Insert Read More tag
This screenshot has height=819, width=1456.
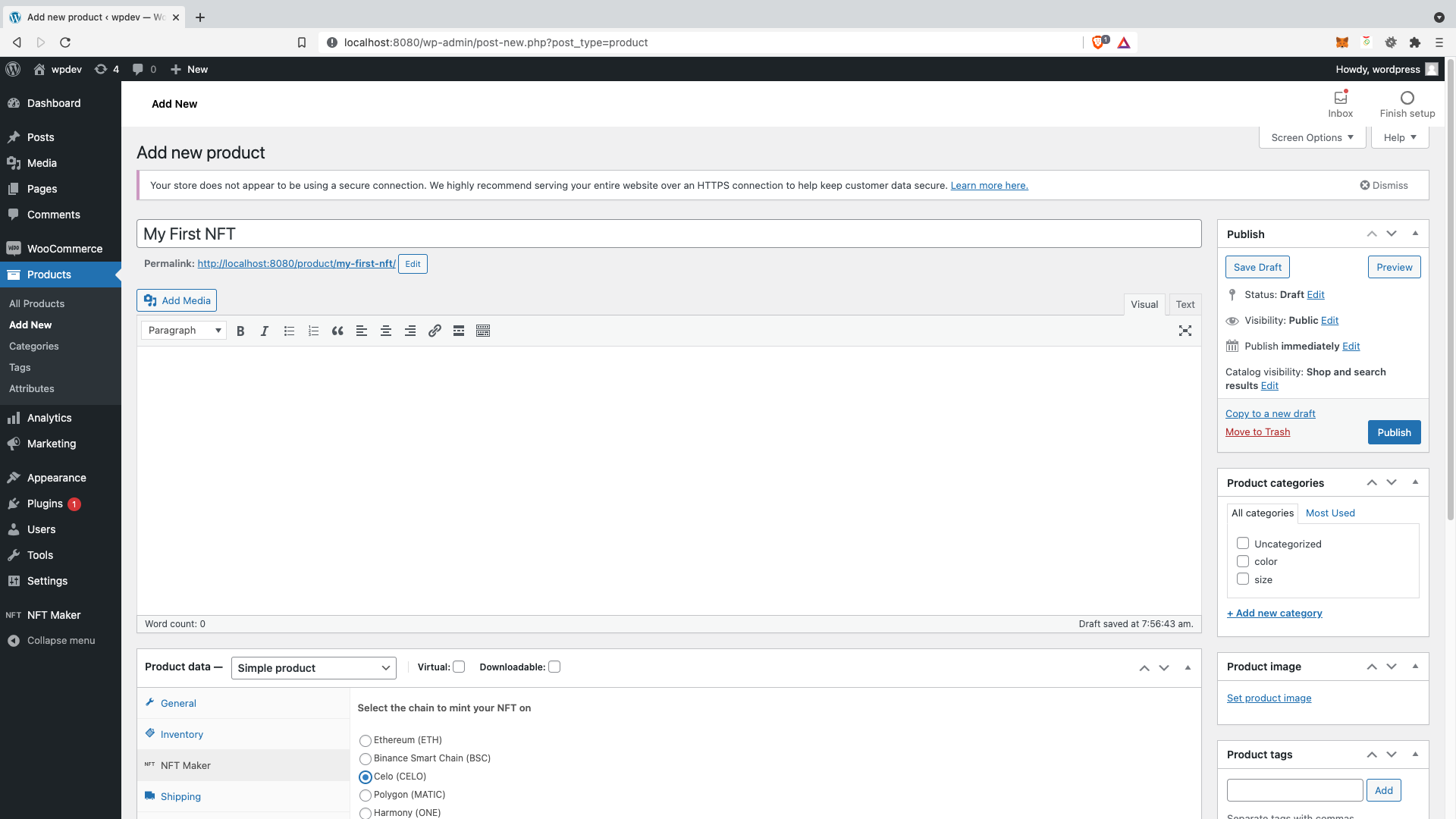click(459, 331)
